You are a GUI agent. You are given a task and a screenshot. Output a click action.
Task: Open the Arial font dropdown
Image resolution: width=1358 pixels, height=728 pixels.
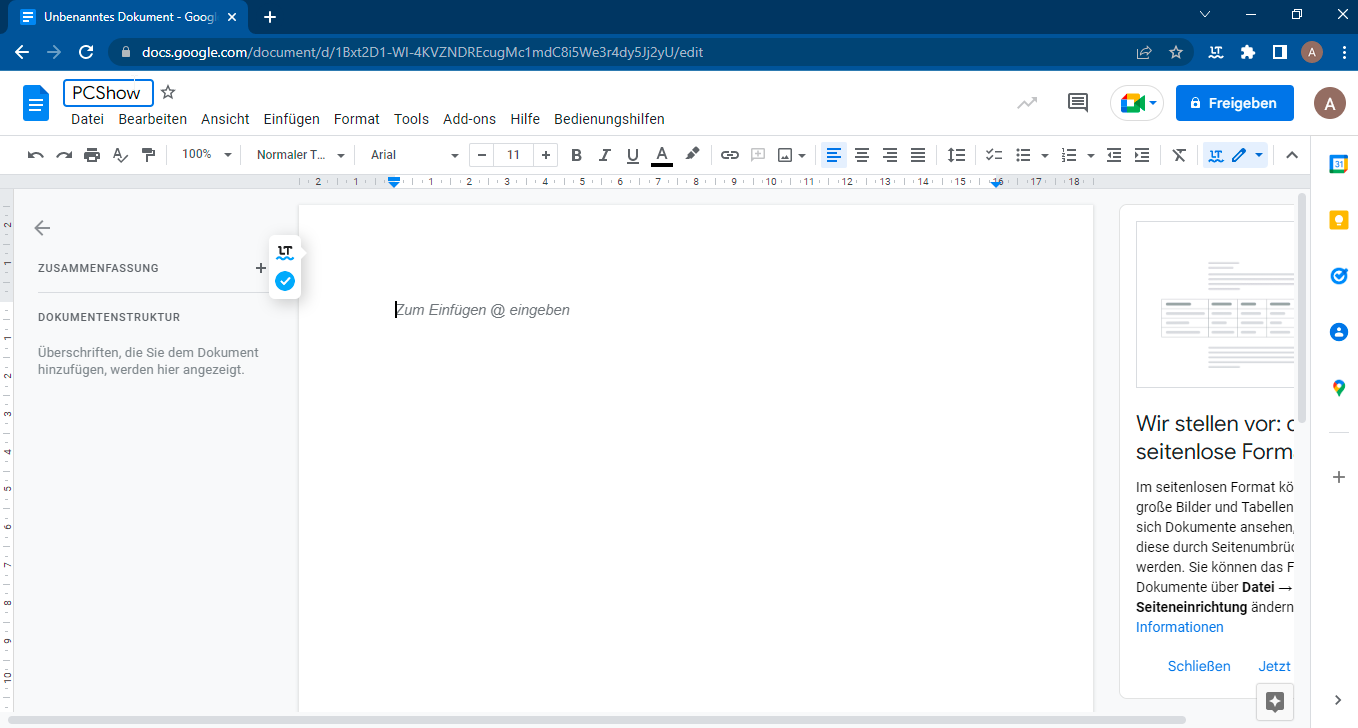point(414,155)
